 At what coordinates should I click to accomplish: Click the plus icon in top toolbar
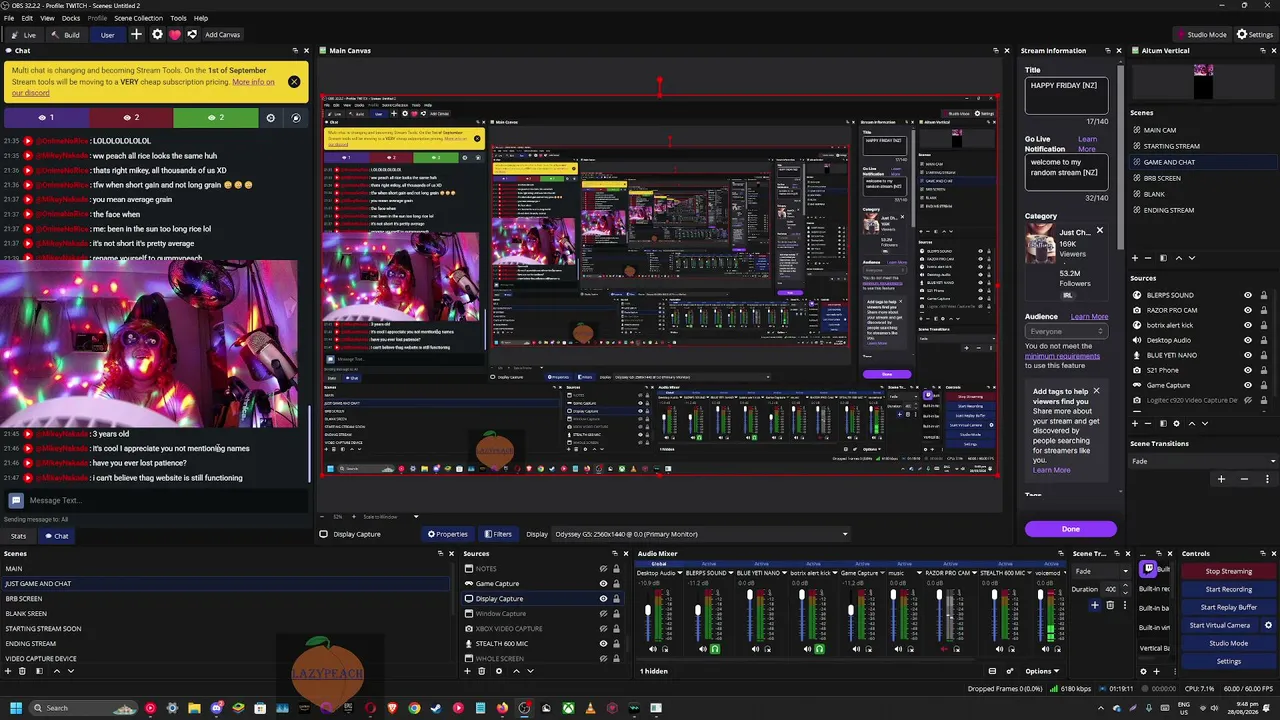tap(137, 34)
